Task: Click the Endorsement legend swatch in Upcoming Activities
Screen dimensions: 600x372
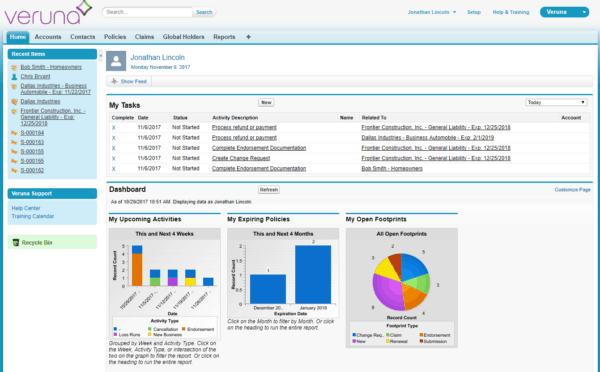Action: click(184, 329)
